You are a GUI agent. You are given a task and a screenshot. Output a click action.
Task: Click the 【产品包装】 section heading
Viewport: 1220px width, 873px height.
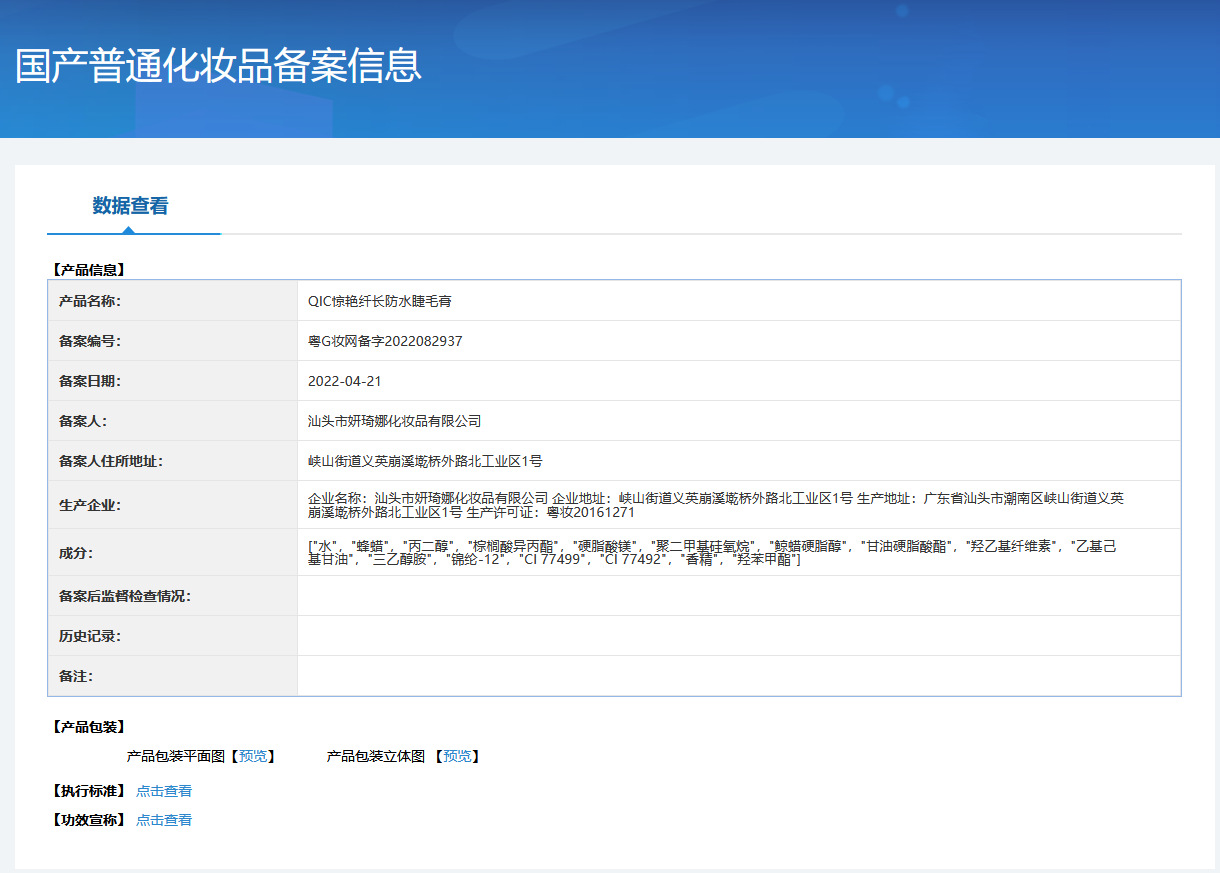(x=88, y=727)
